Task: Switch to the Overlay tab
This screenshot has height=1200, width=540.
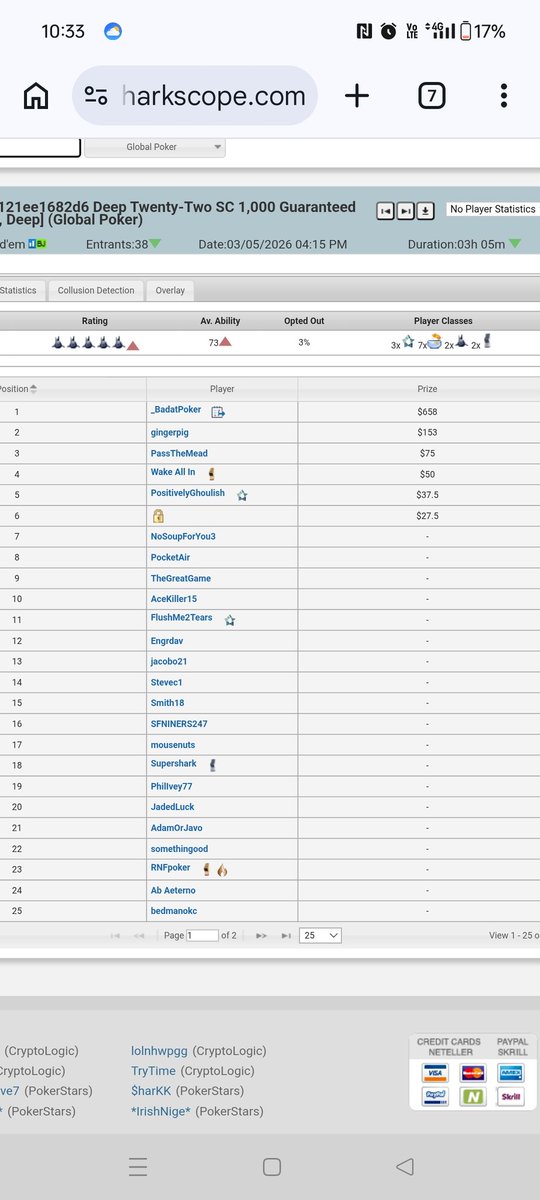Action: [x=170, y=290]
